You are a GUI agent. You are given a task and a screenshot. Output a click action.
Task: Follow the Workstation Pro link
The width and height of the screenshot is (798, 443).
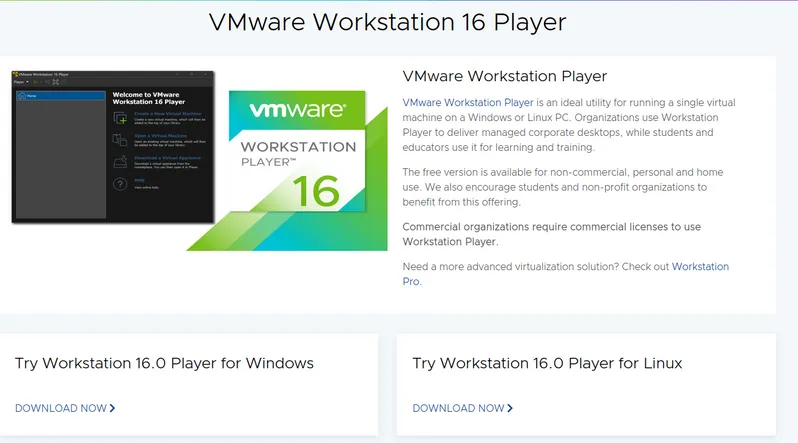pyautogui.click(x=700, y=267)
